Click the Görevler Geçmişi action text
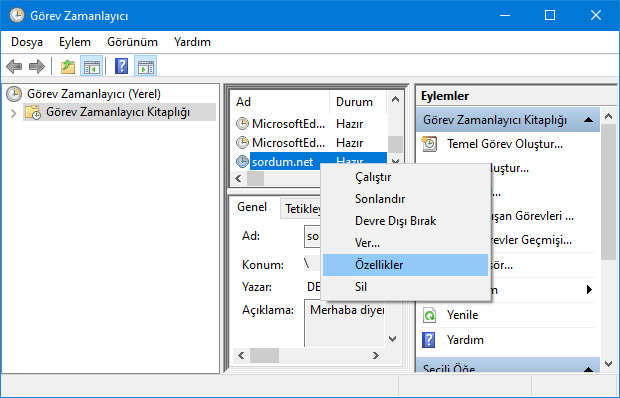The height and width of the screenshot is (398, 620). click(531, 240)
